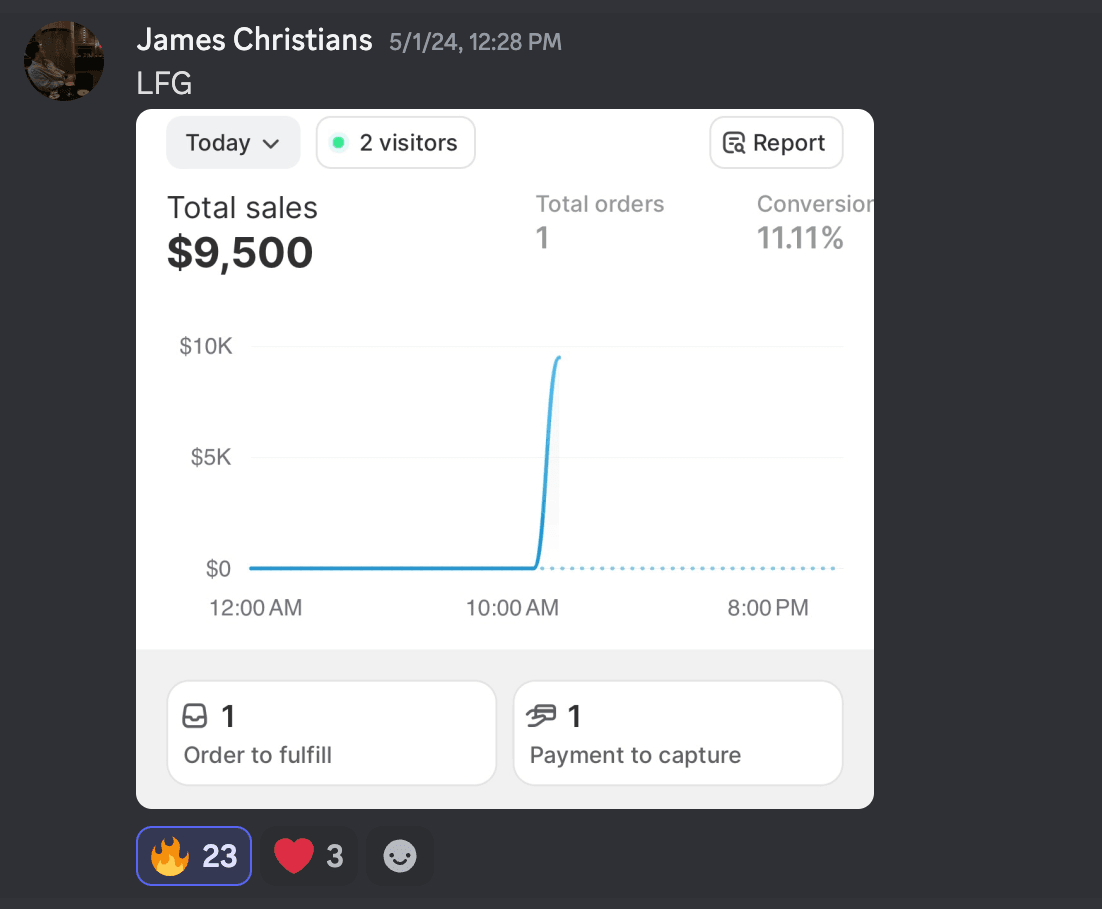Open the Payment to capture card
Screen dimensions: 1102x909
pos(677,733)
